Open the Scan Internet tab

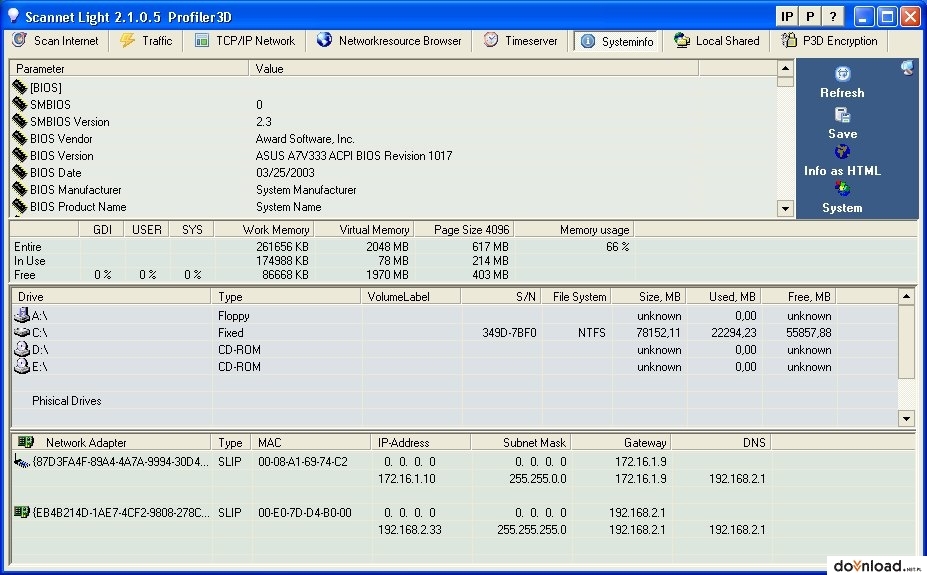point(56,41)
